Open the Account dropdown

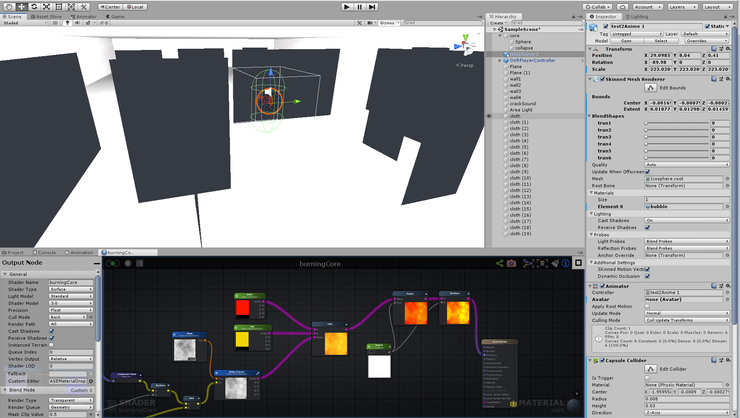[x=647, y=7]
